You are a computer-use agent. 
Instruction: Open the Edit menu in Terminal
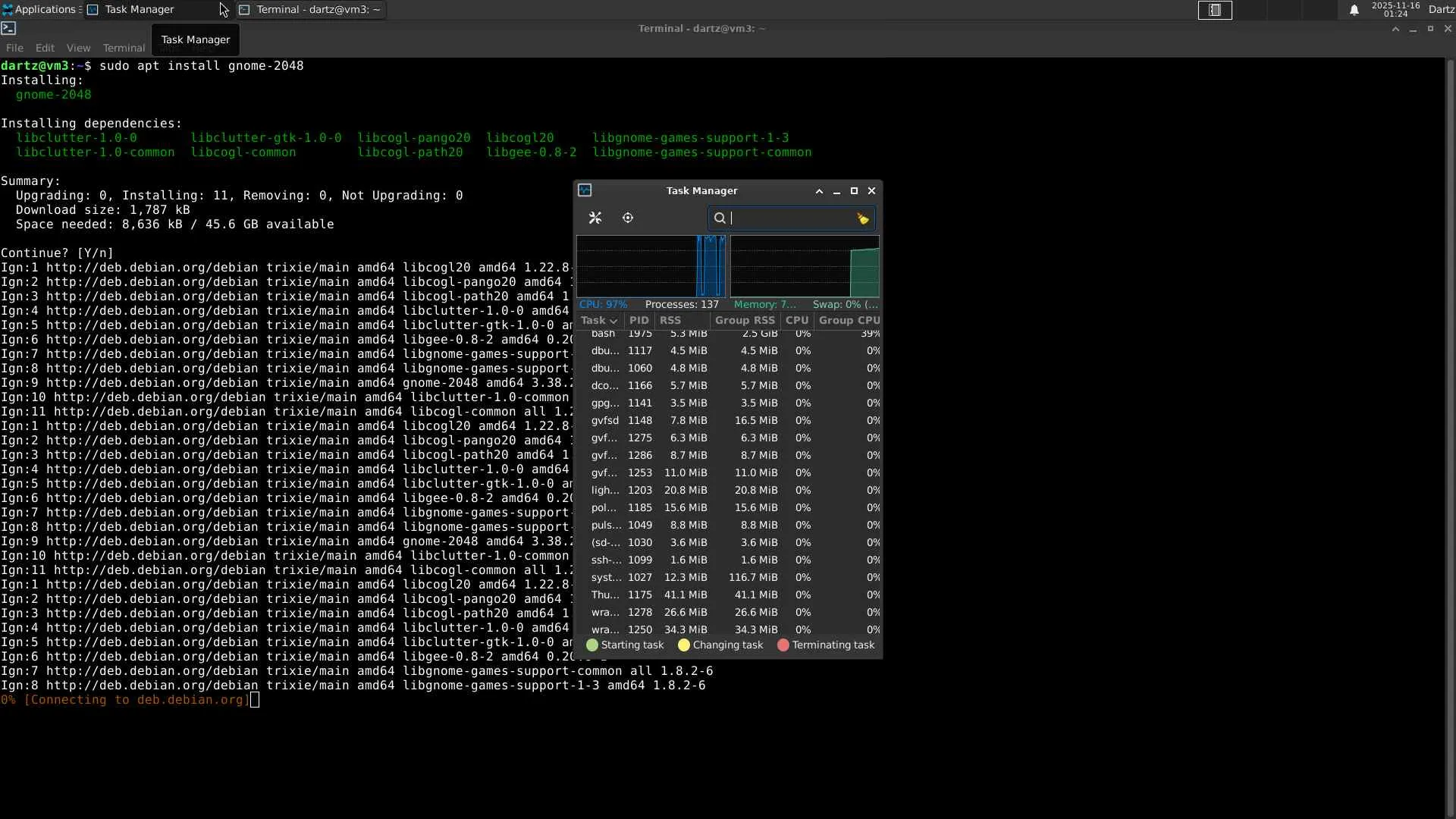click(45, 48)
